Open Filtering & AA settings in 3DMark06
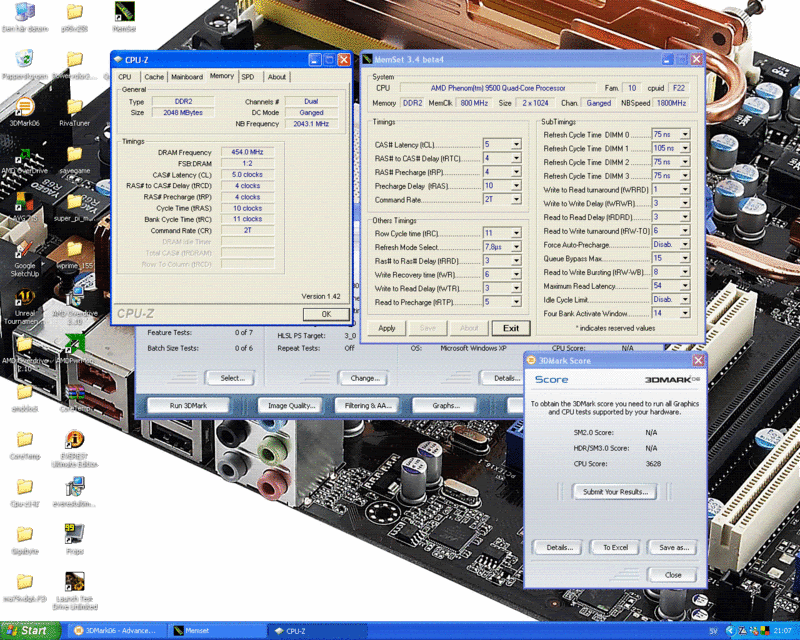This screenshot has width=800, height=640. click(368, 406)
